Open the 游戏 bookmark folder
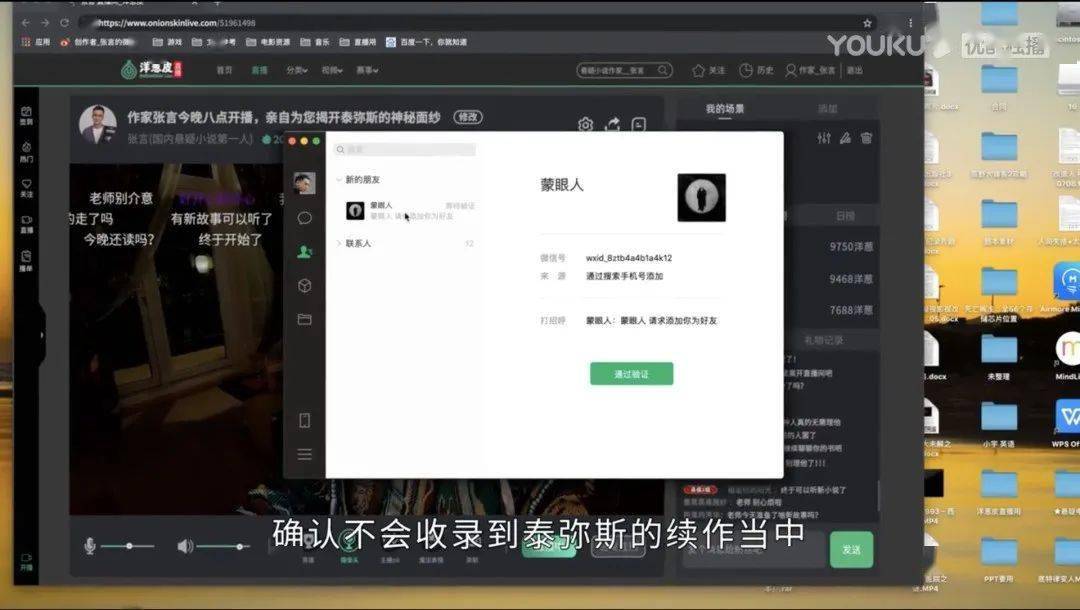1080x610 pixels. pos(167,42)
